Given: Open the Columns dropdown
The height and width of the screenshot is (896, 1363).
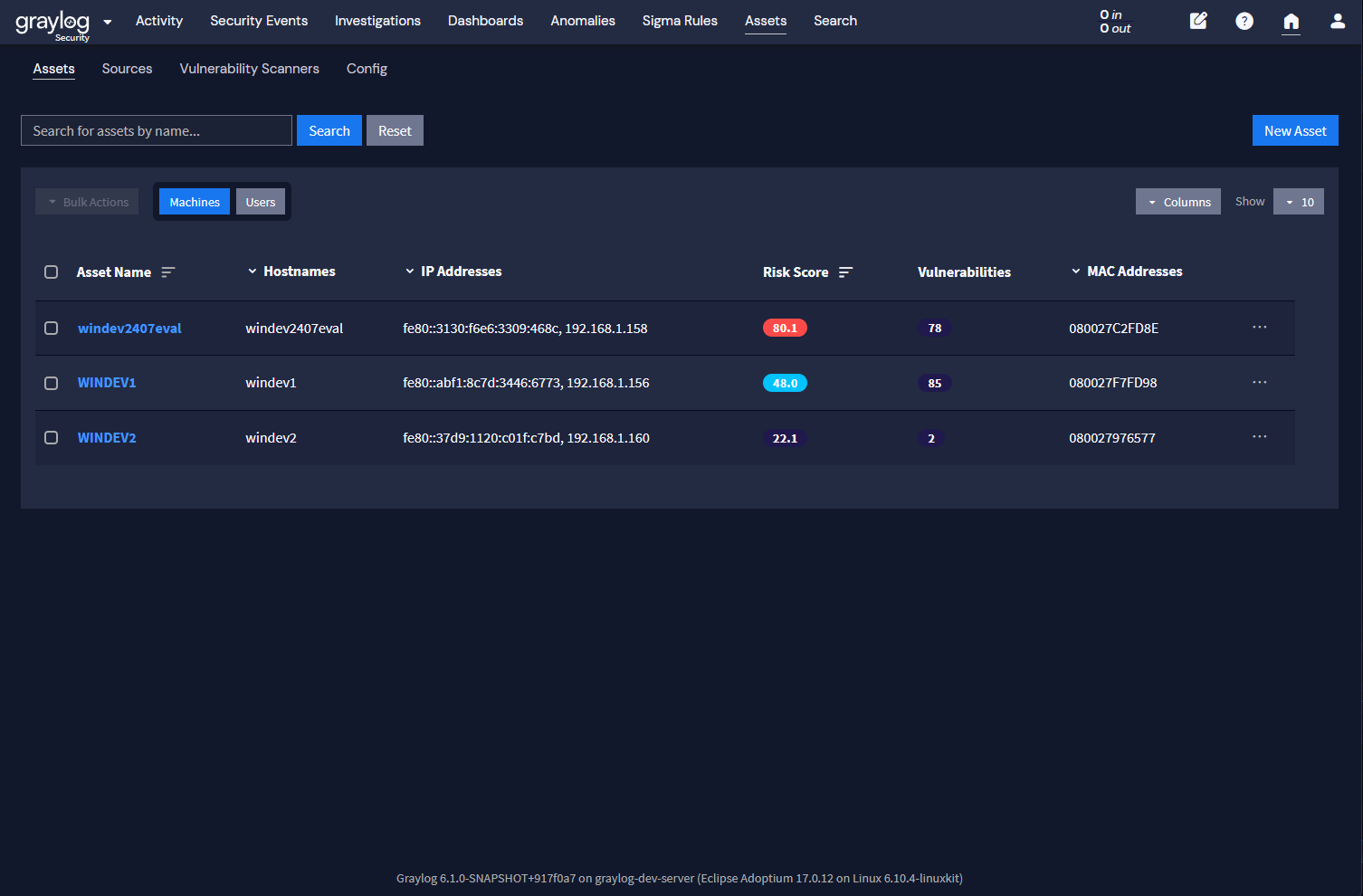Looking at the screenshot, I should pos(1178,202).
